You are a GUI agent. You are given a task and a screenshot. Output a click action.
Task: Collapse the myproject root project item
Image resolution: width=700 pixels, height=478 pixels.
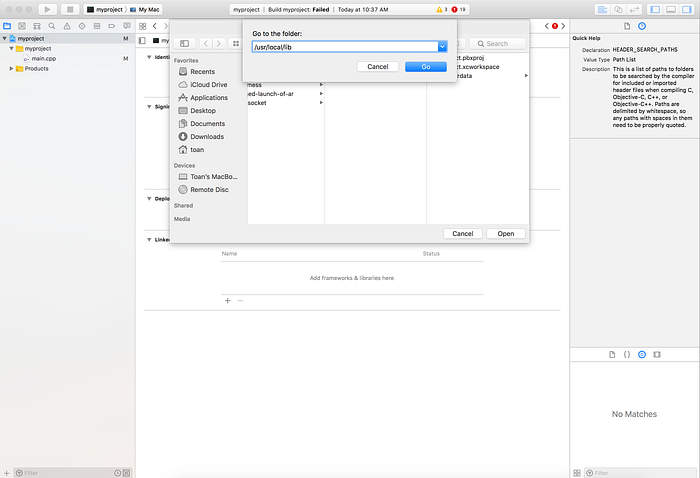click(x=4, y=39)
